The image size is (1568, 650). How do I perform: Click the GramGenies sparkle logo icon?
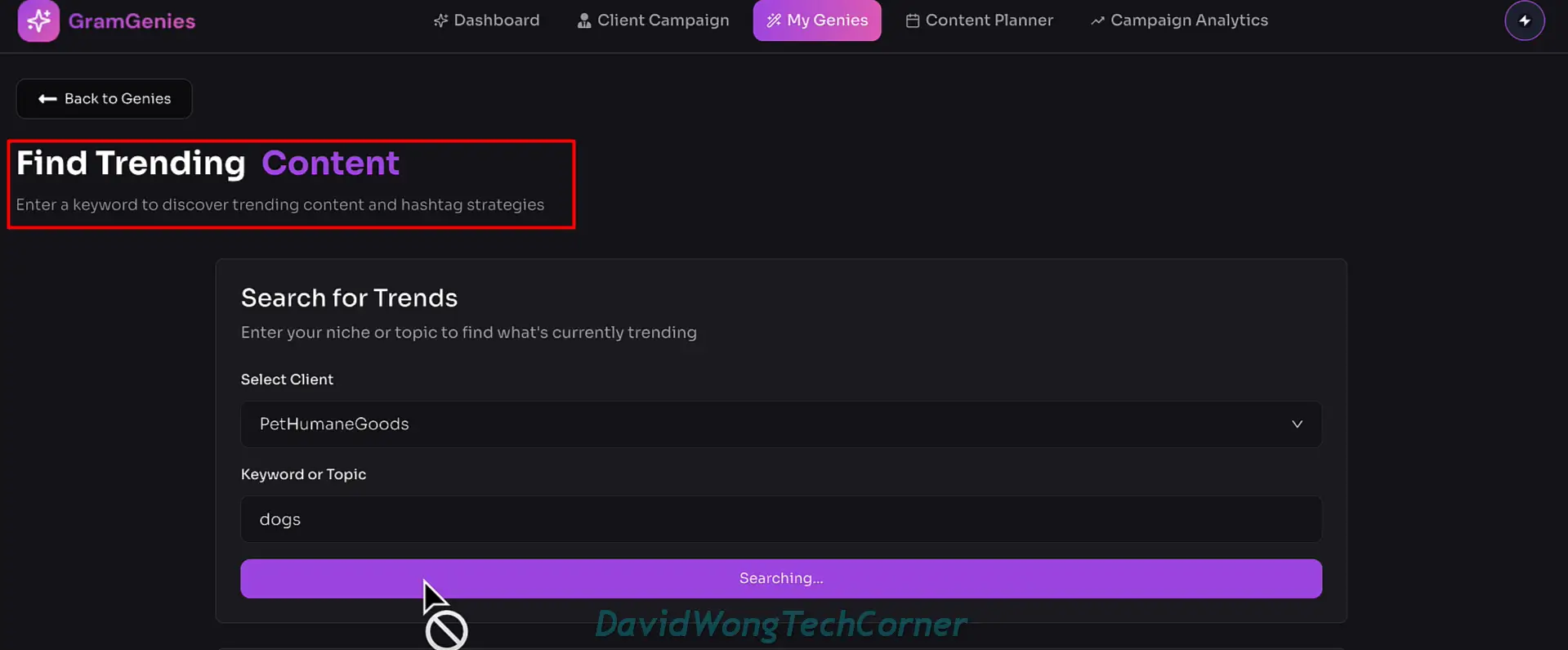click(38, 20)
